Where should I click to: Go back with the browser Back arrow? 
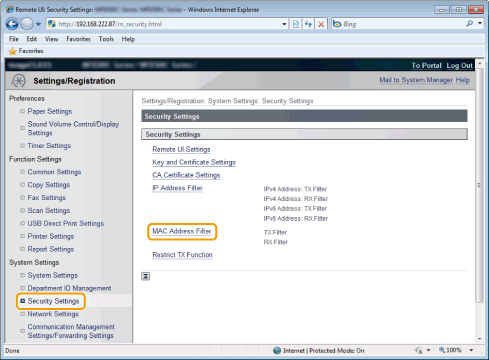click(12, 24)
